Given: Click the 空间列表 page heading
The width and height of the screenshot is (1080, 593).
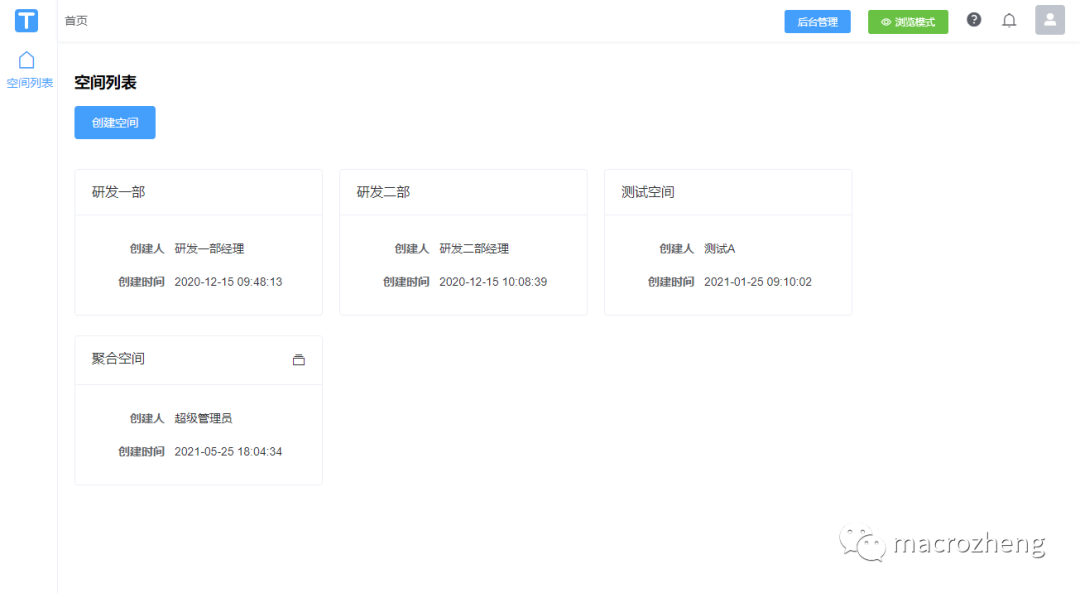Looking at the screenshot, I should (x=105, y=83).
